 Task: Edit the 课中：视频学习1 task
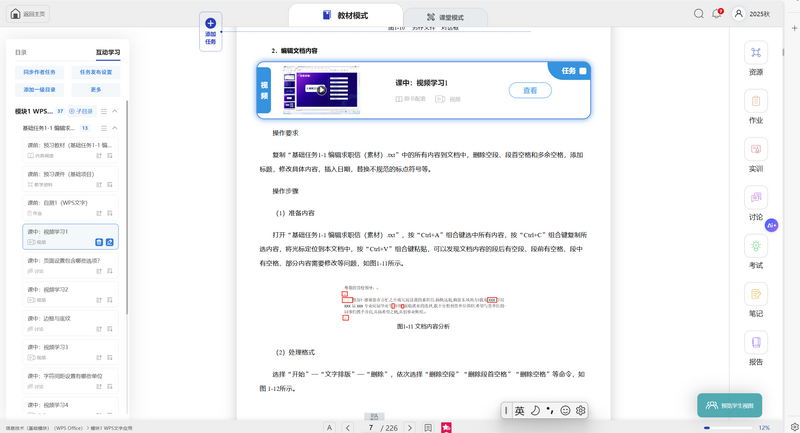(110, 242)
